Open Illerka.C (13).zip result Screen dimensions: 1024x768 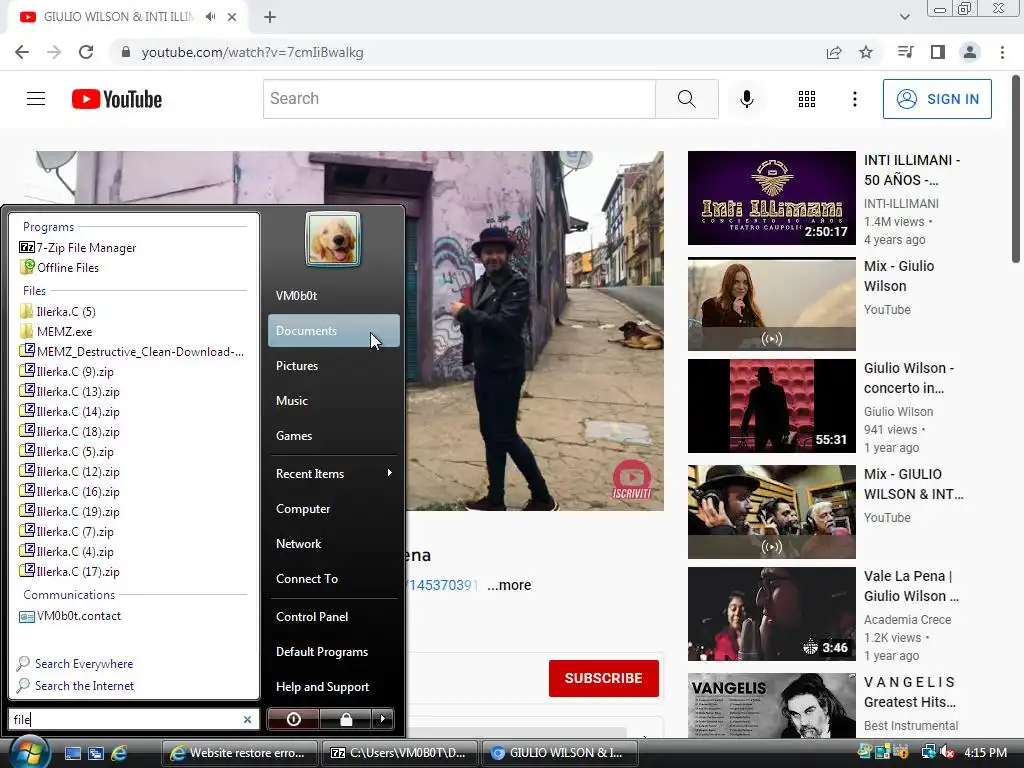click(x=69, y=391)
